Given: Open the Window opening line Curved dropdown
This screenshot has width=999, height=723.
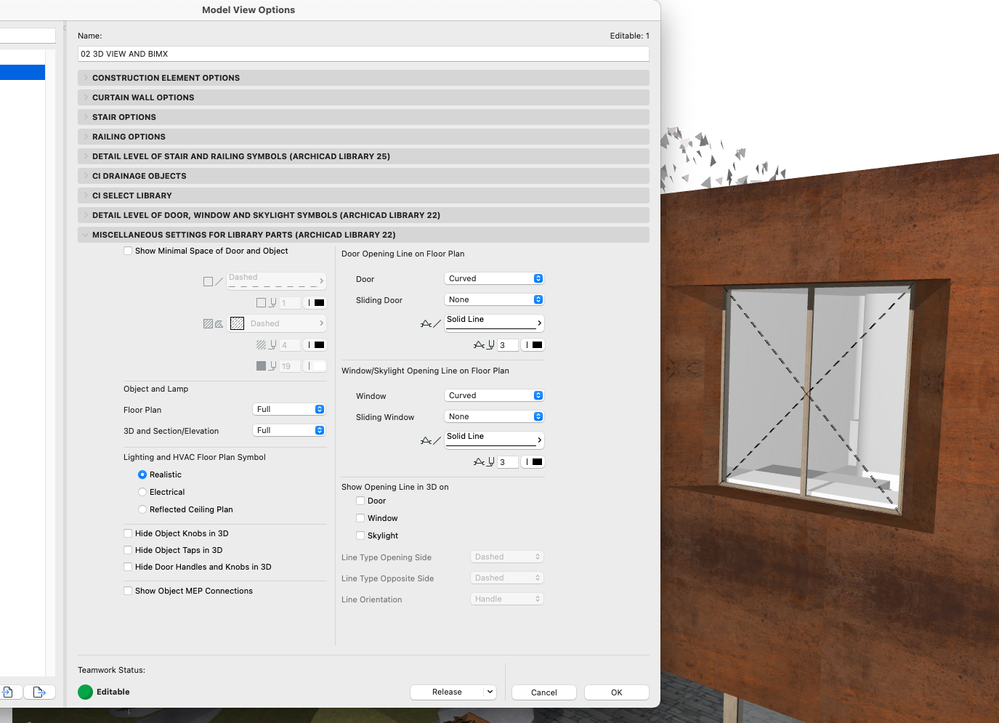Looking at the screenshot, I should 494,396.
